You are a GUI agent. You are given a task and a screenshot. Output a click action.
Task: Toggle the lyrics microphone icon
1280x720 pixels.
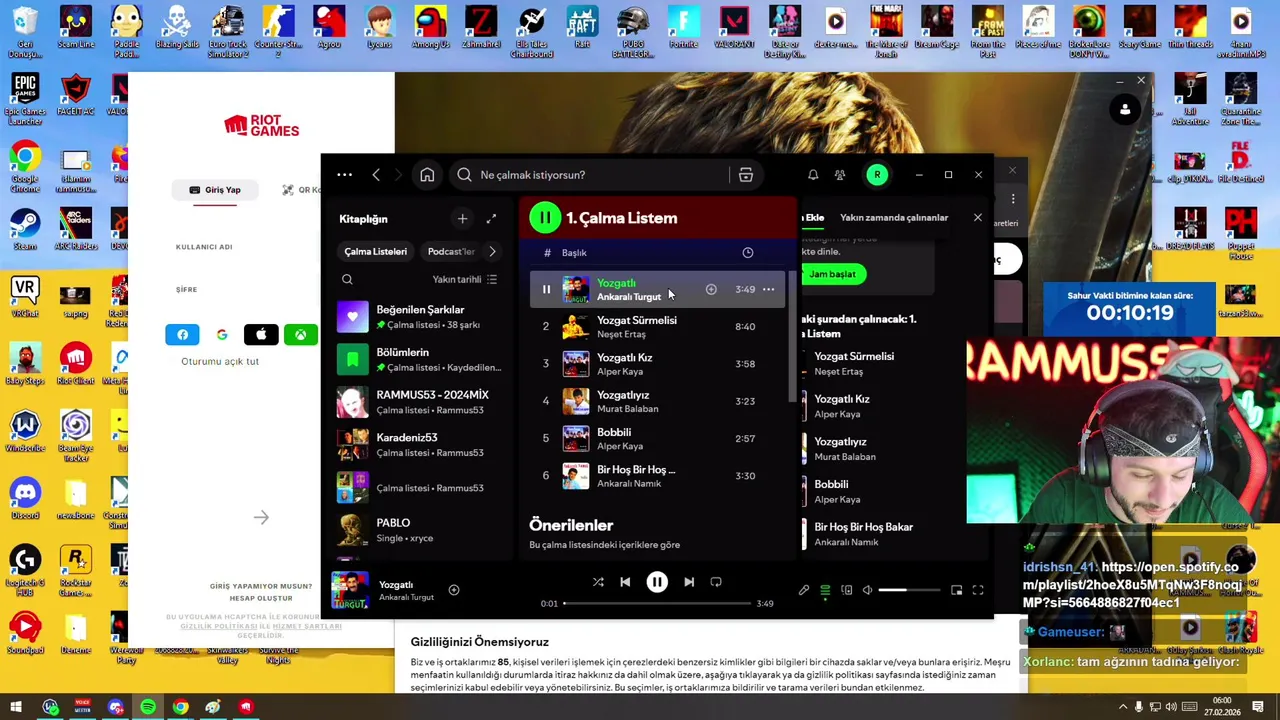pos(804,590)
